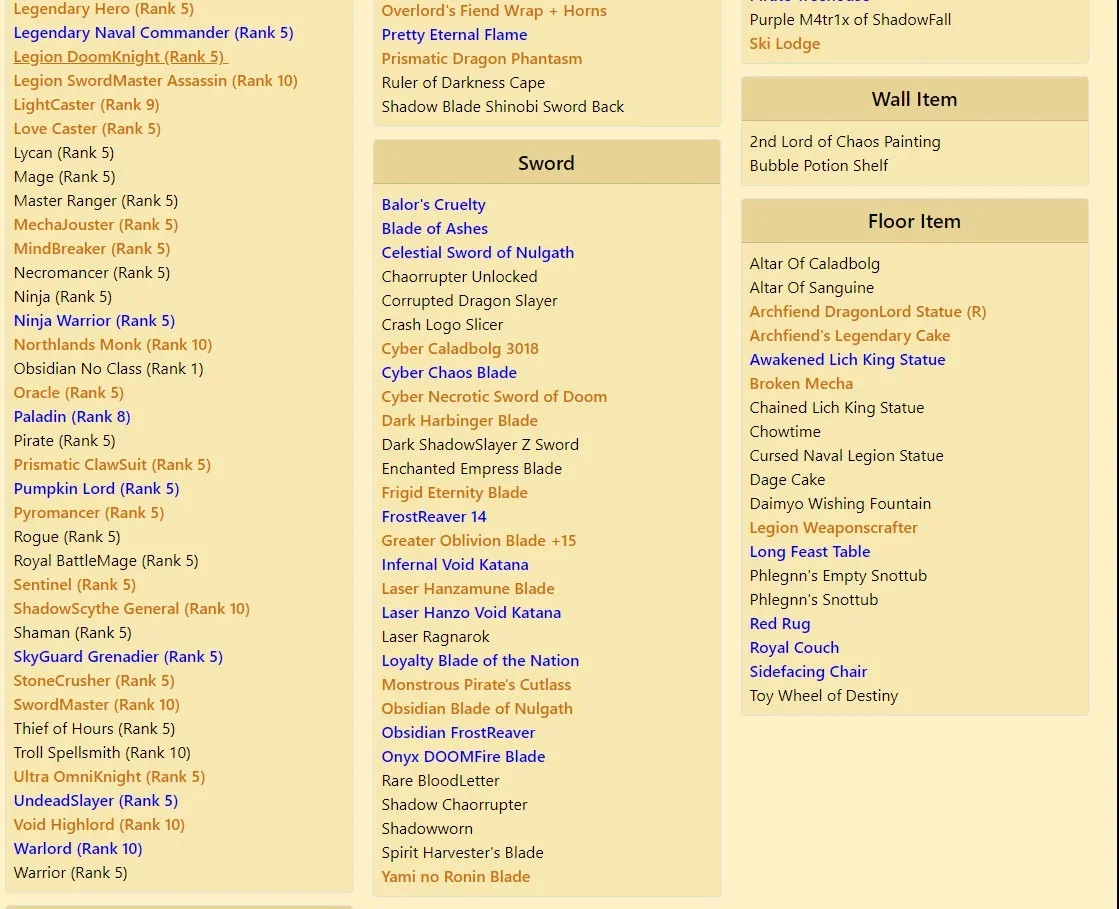Open Yami no Ronin Blade link
The image size is (1119, 909).
coord(456,877)
